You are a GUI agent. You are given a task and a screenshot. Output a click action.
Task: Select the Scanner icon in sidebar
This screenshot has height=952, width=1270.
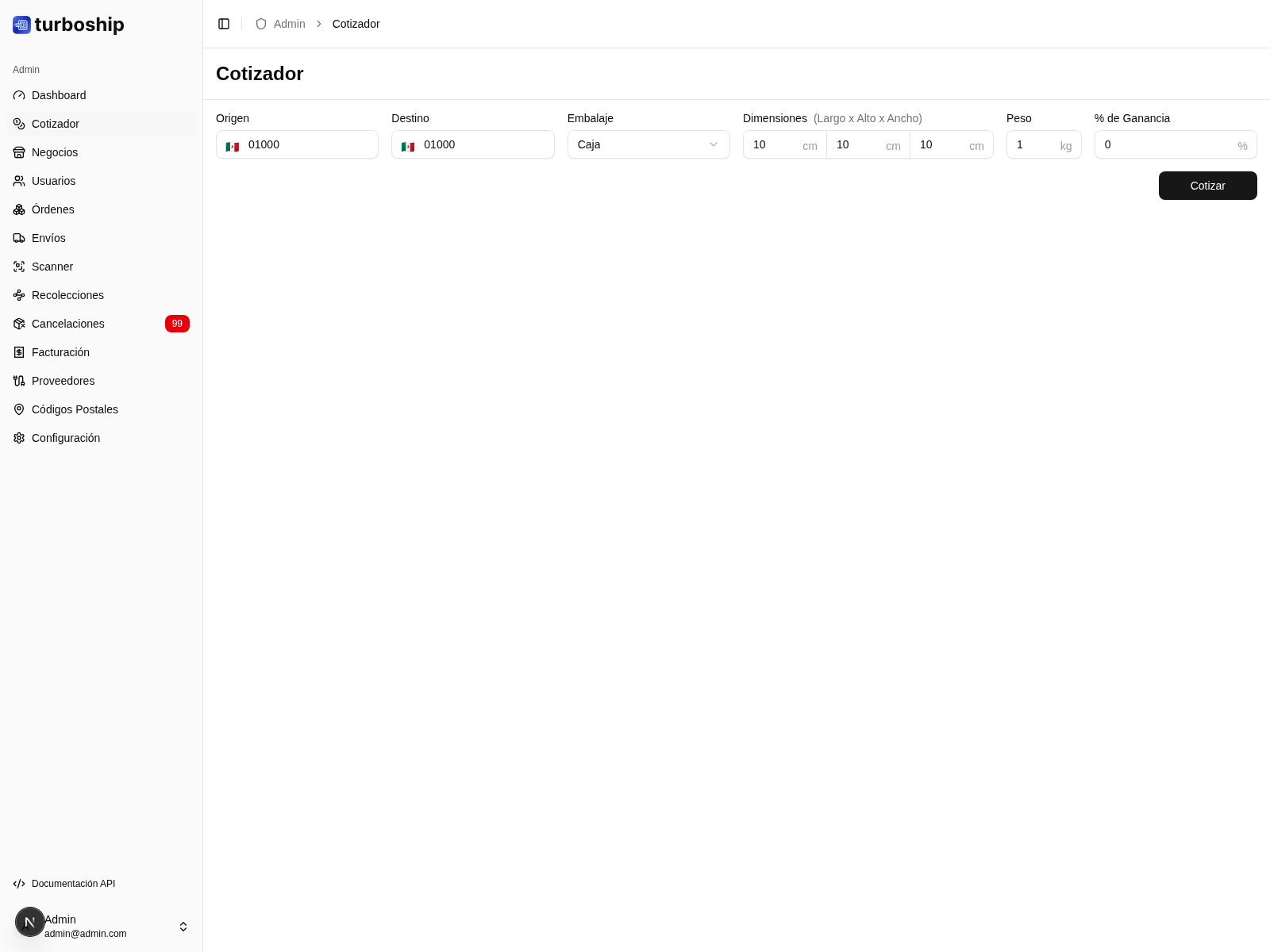coord(19,267)
